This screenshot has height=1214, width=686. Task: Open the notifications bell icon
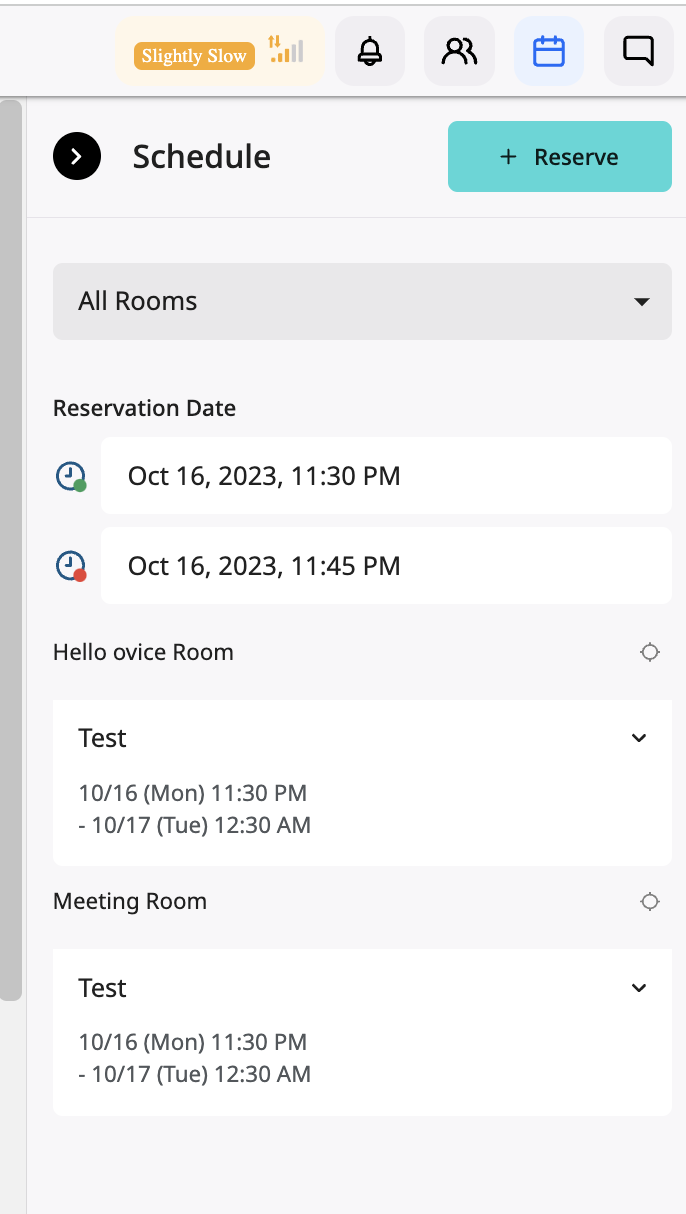click(370, 51)
